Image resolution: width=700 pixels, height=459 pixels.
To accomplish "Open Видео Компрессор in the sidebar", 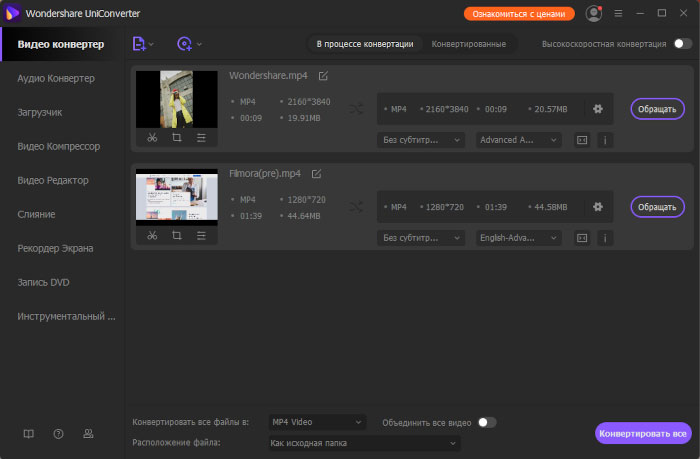I will click(59, 146).
